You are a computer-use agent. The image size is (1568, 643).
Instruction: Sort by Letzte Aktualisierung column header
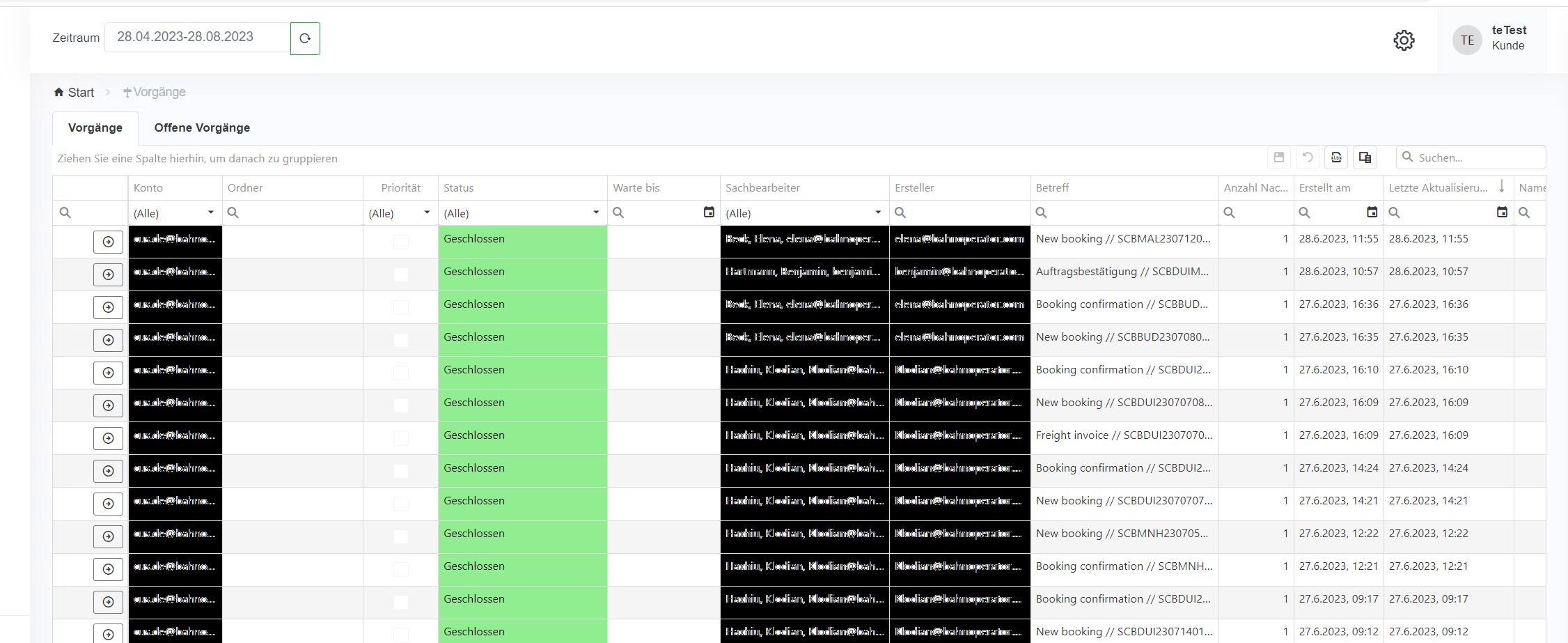pos(1438,187)
